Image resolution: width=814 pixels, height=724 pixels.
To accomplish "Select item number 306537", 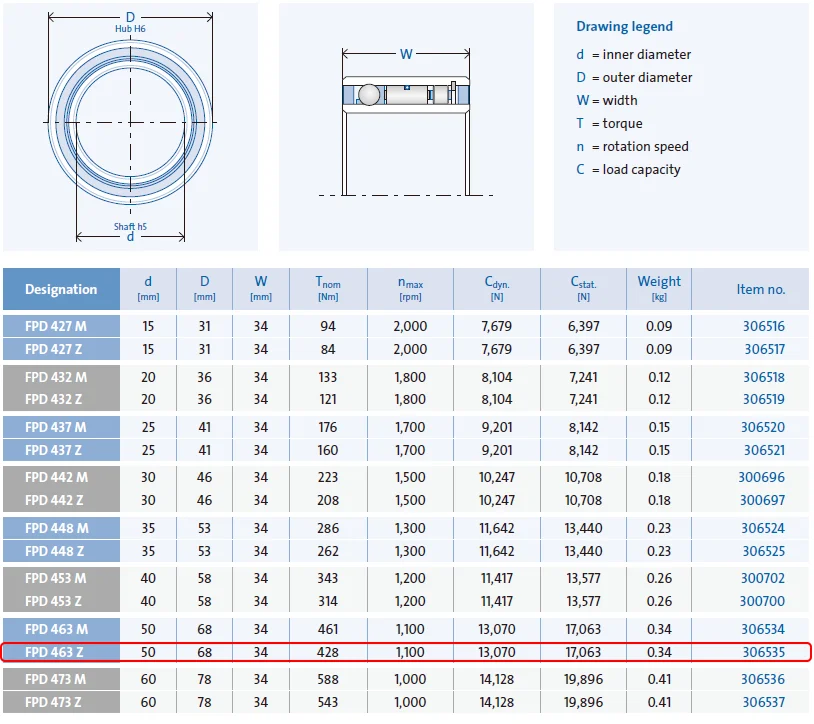I will [762, 702].
